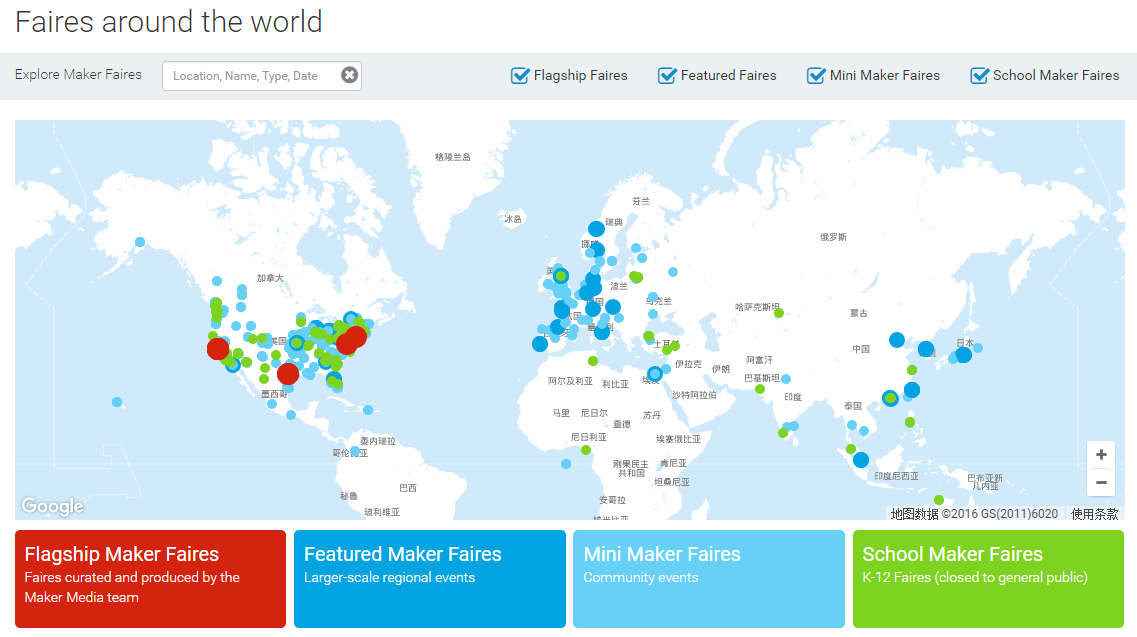Viewport: 1137px width, 637px height.
Task: Click the green school marker in Algeria
Action: pos(593,361)
